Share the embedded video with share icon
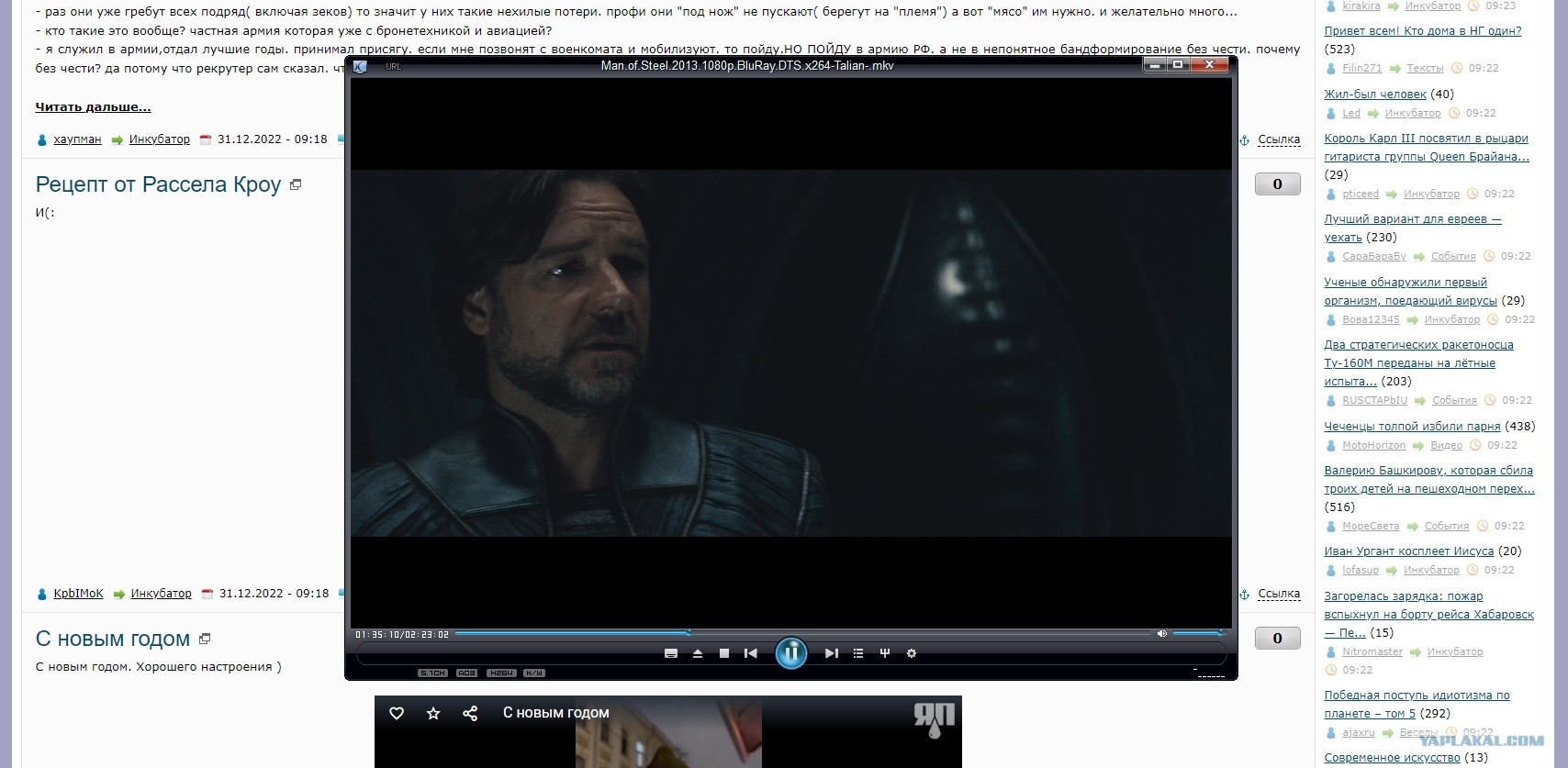Viewport: 1568px width, 768px height. pyautogui.click(x=470, y=713)
